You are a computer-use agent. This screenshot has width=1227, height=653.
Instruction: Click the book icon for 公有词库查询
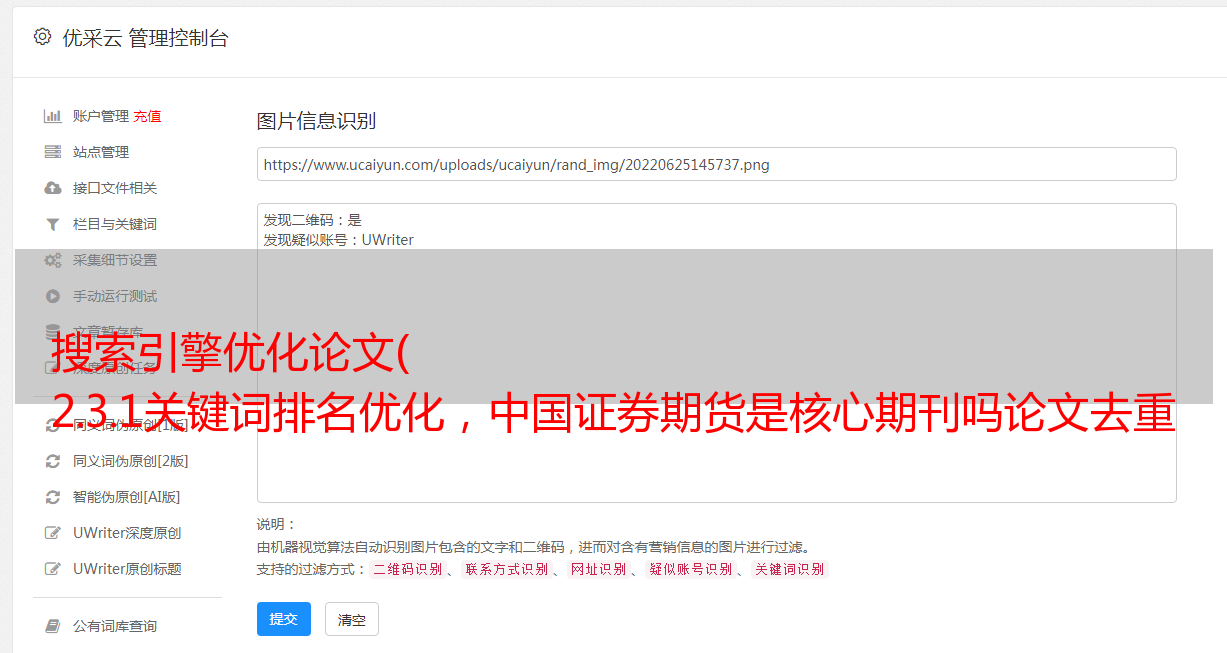53,626
